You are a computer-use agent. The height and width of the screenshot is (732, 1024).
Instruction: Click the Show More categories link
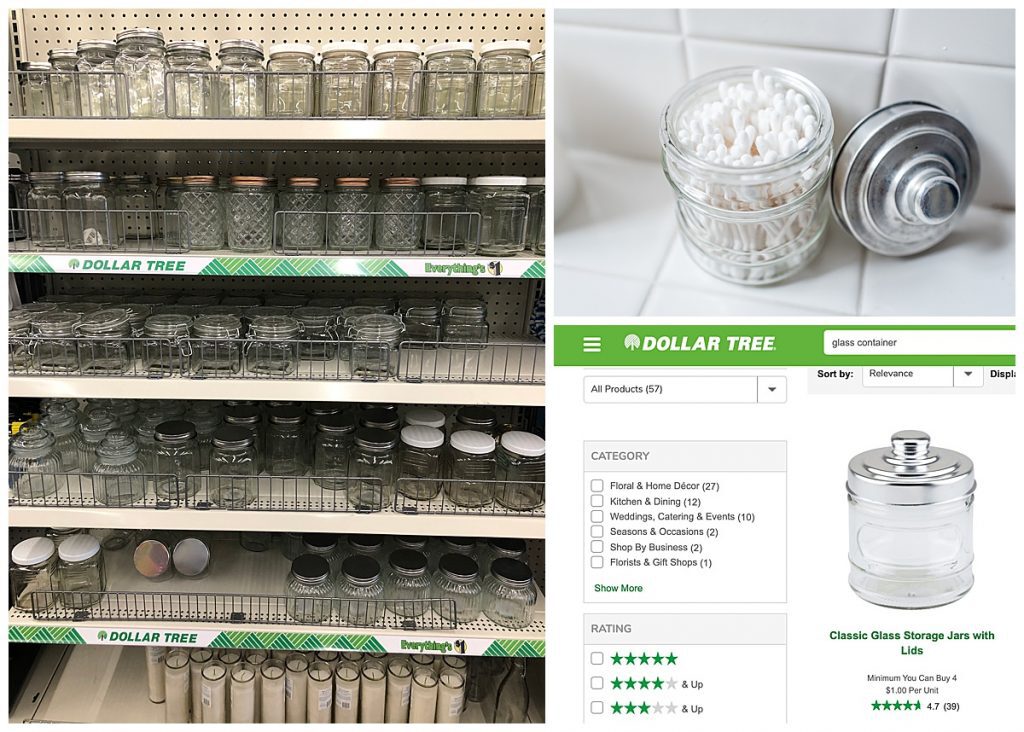618,588
